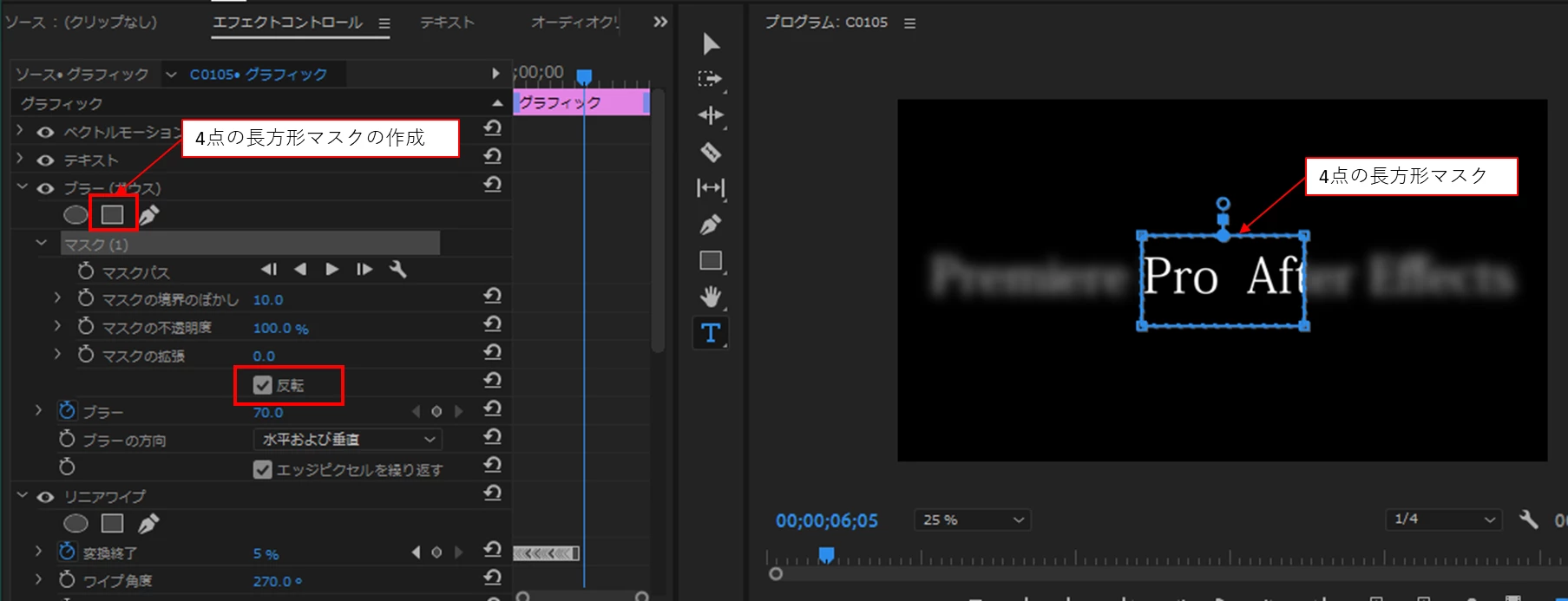The height and width of the screenshot is (601, 1568).
Task: Create 4-point rectangle mask under ブラー (ガウス)
Action: pyautogui.click(x=113, y=214)
